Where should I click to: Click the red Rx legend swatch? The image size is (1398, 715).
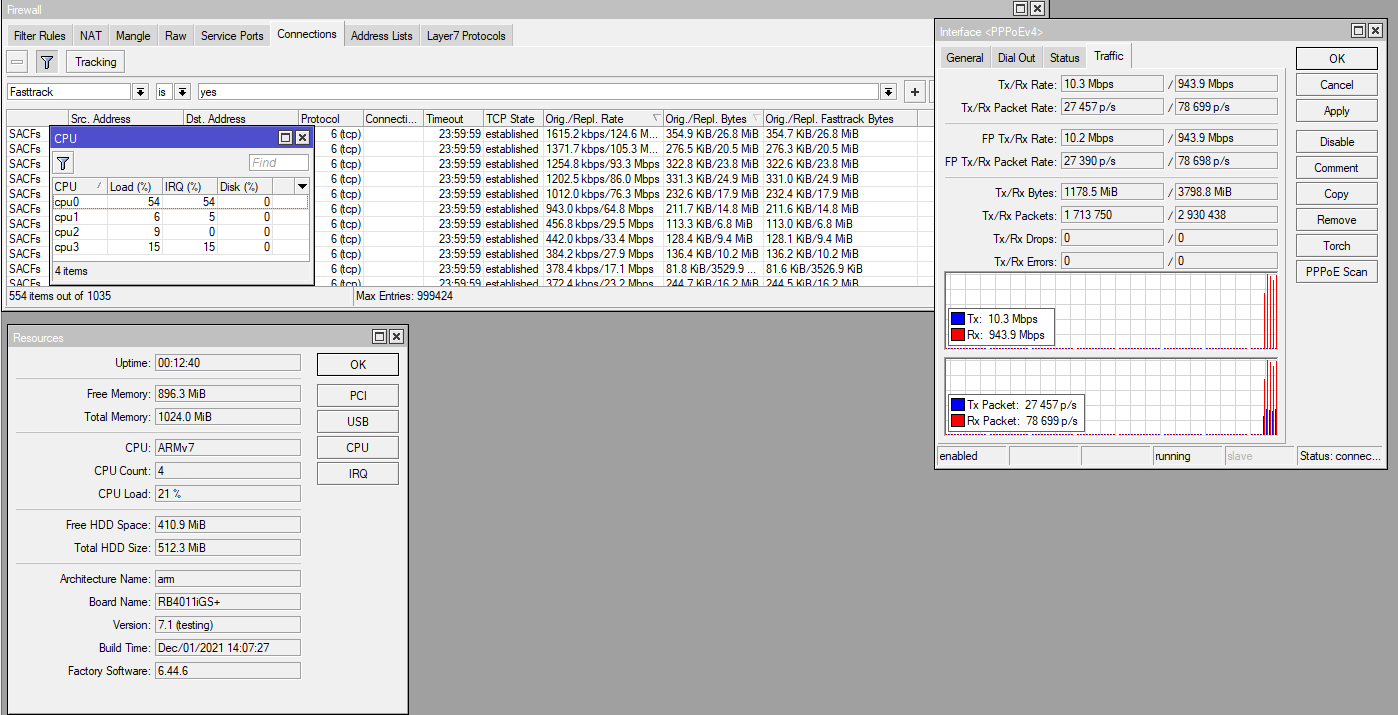pyautogui.click(x=958, y=335)
